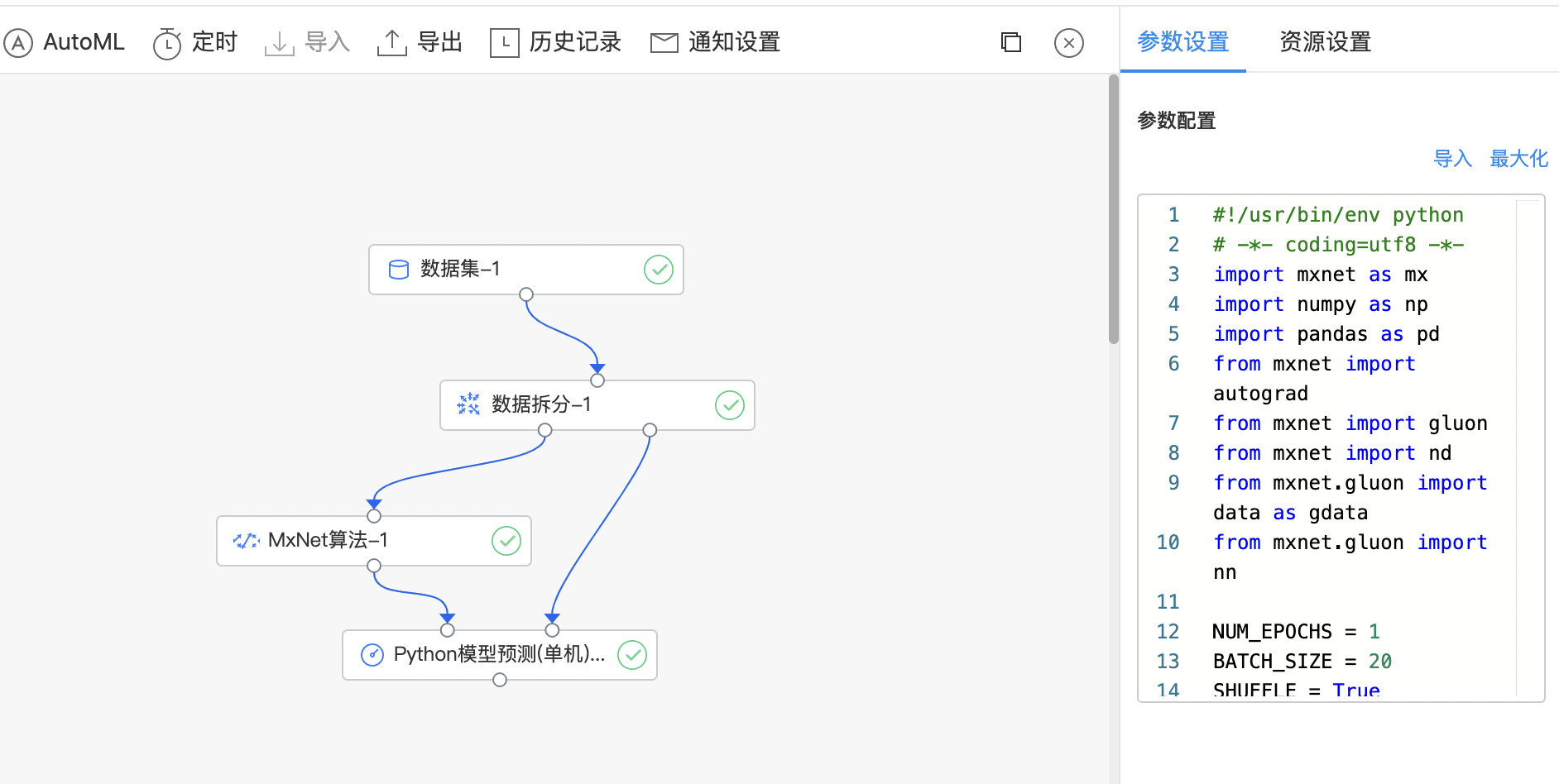Click the green check status on 数据集-1
This screenshot has height=784, width=1559.
click(x=659, y=270)
